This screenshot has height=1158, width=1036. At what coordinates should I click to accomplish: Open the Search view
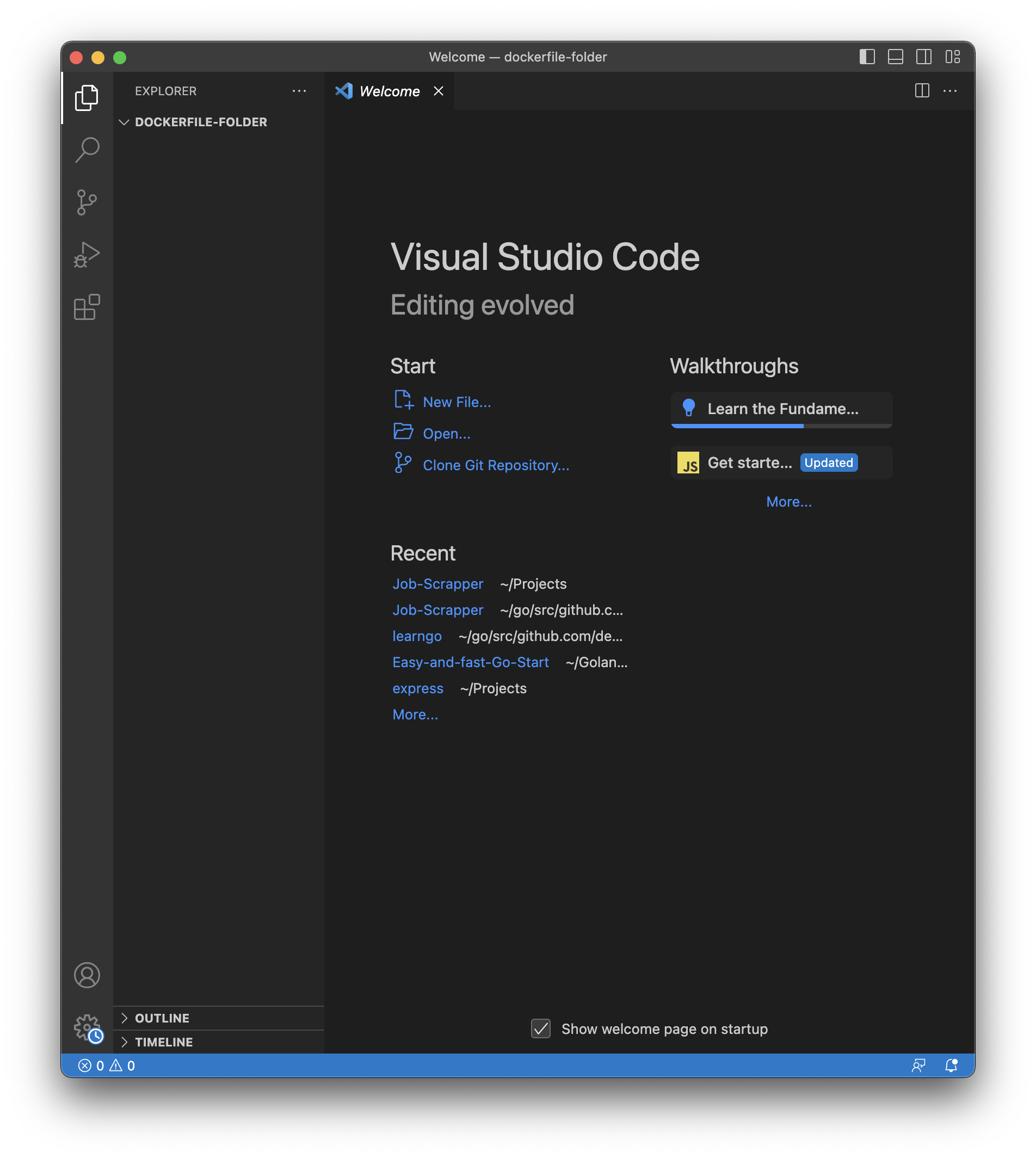(87, 150)
